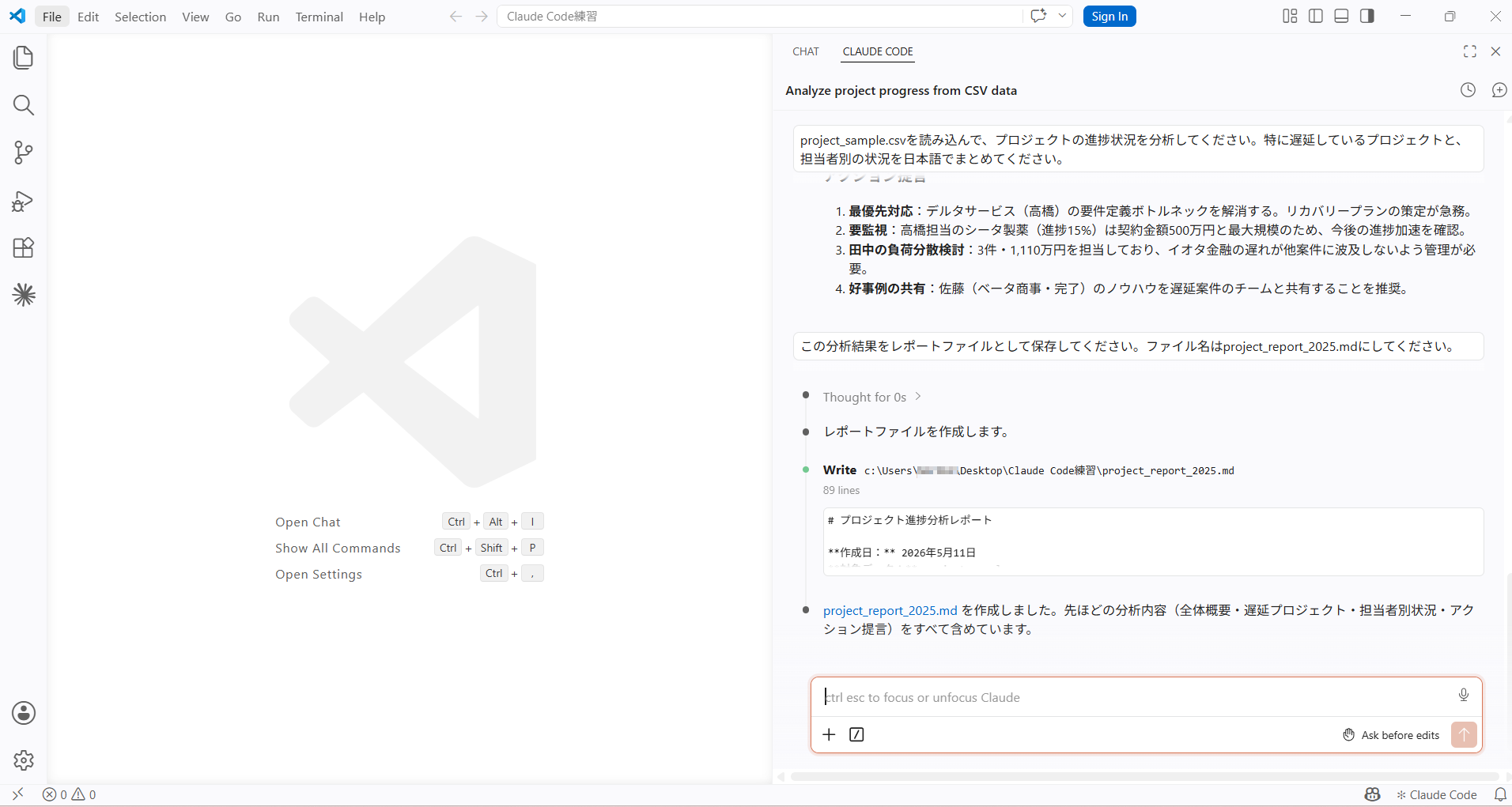Image resolution: width=1512 pixels, height=807 pixels.
Task: Open Source Control view
Action: [x=24, y=153]
